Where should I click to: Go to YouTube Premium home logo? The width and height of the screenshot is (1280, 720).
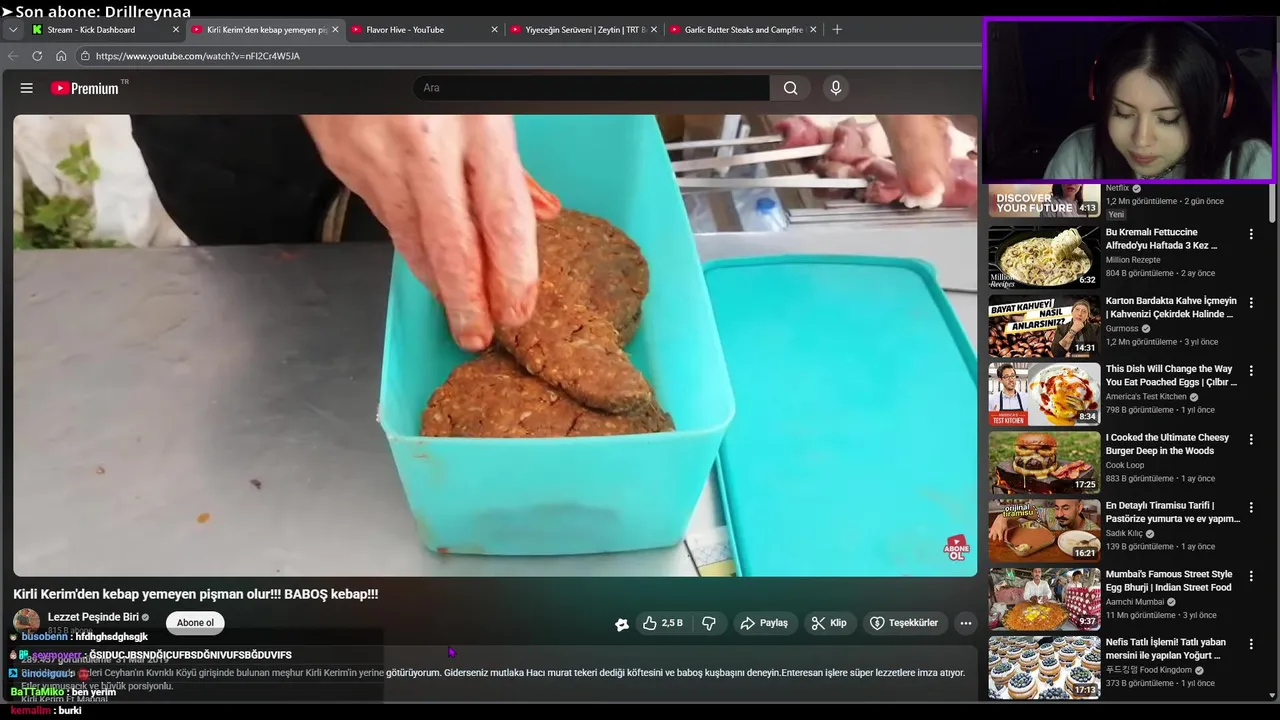coord(85,88)
